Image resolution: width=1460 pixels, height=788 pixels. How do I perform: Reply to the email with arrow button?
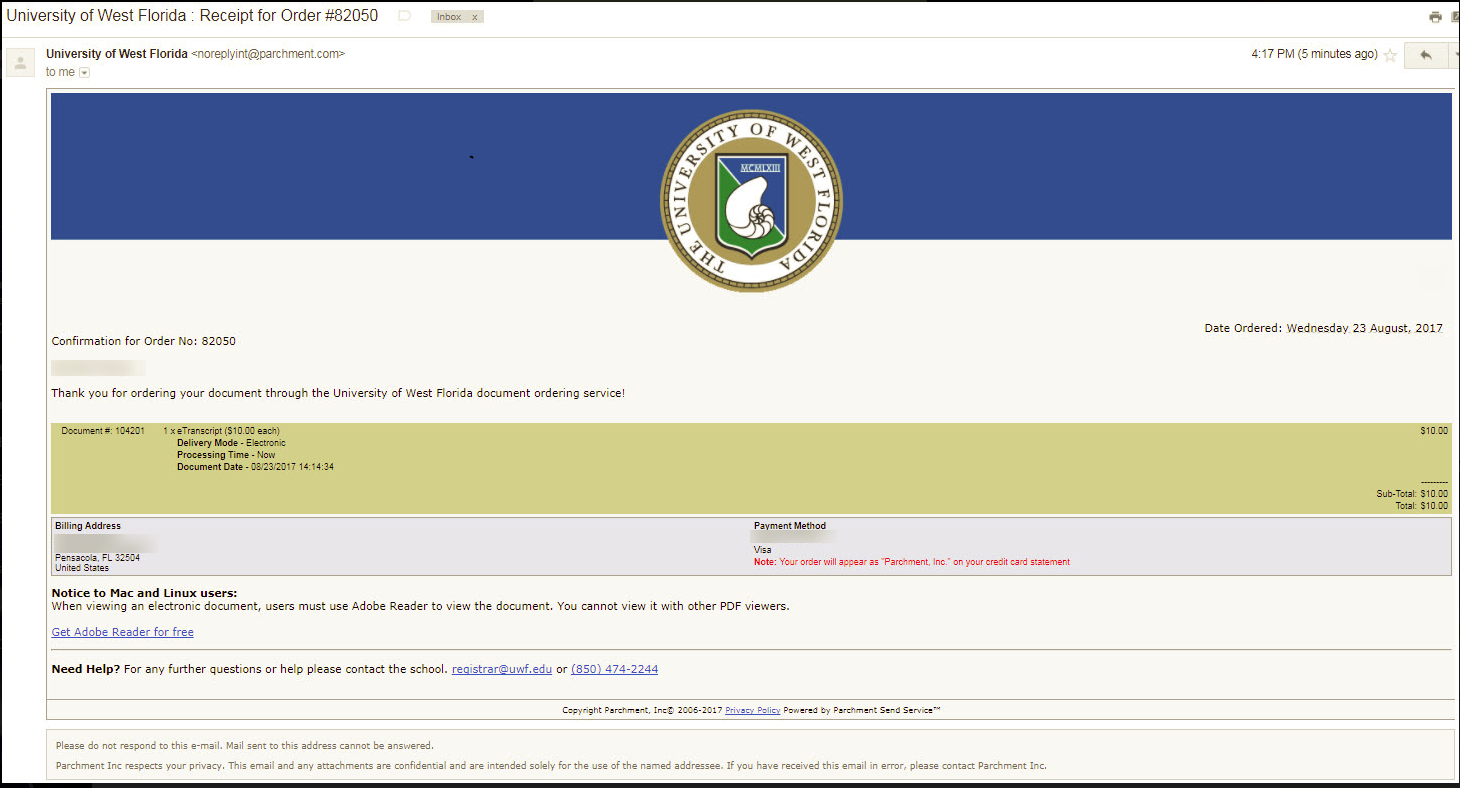pyautogui.click(x=1426, y=55)
